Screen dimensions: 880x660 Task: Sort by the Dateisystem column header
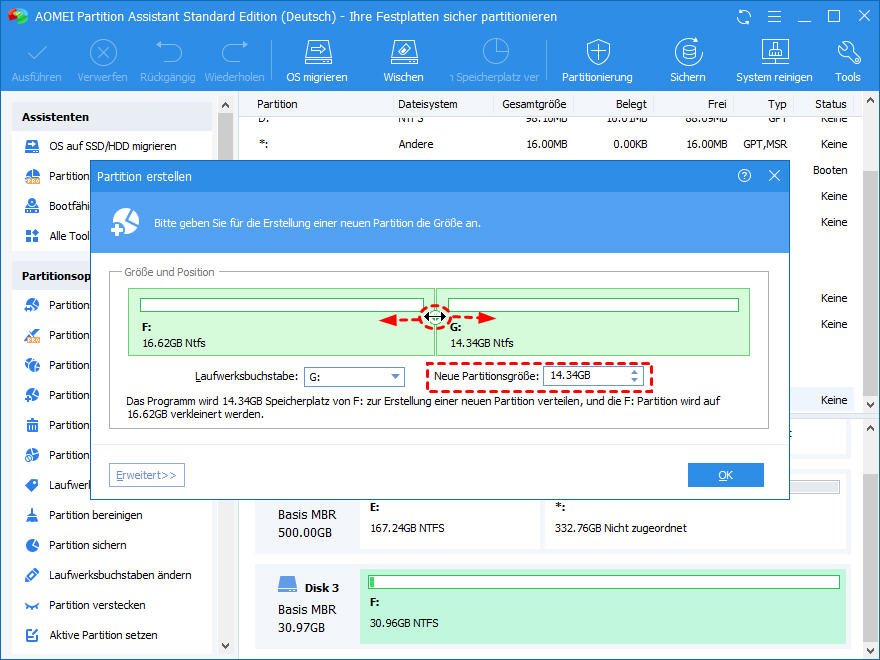pos(428,104)
